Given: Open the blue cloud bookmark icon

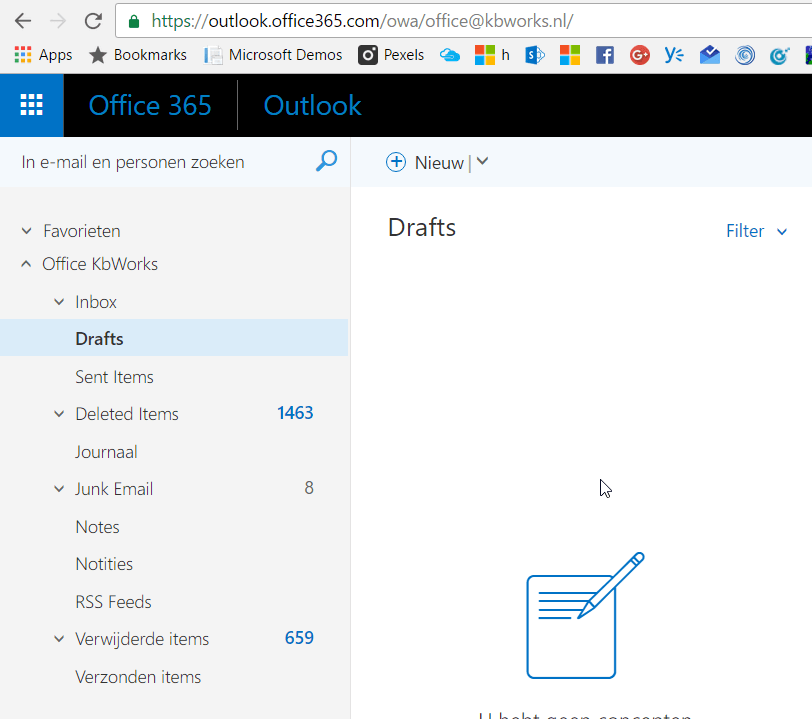Looking at the screenshot, I should [x=450, y=54].
